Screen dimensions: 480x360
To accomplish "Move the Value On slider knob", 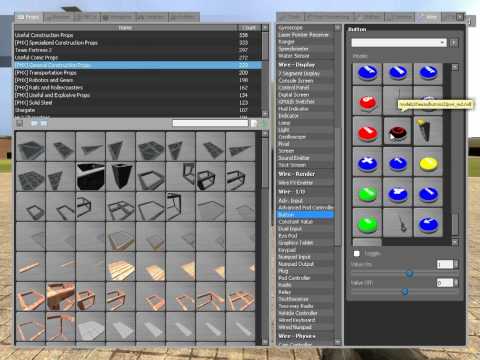I will point(409,274).
